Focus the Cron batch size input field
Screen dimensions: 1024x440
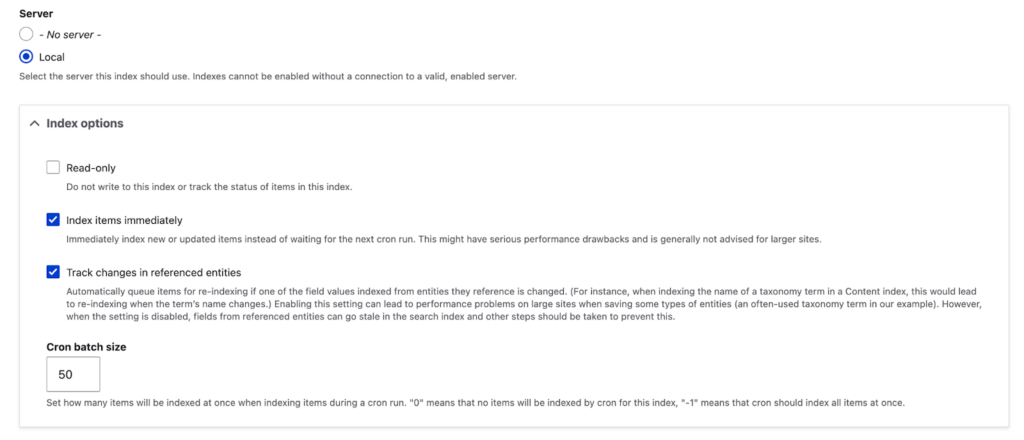tap(73, 375)
